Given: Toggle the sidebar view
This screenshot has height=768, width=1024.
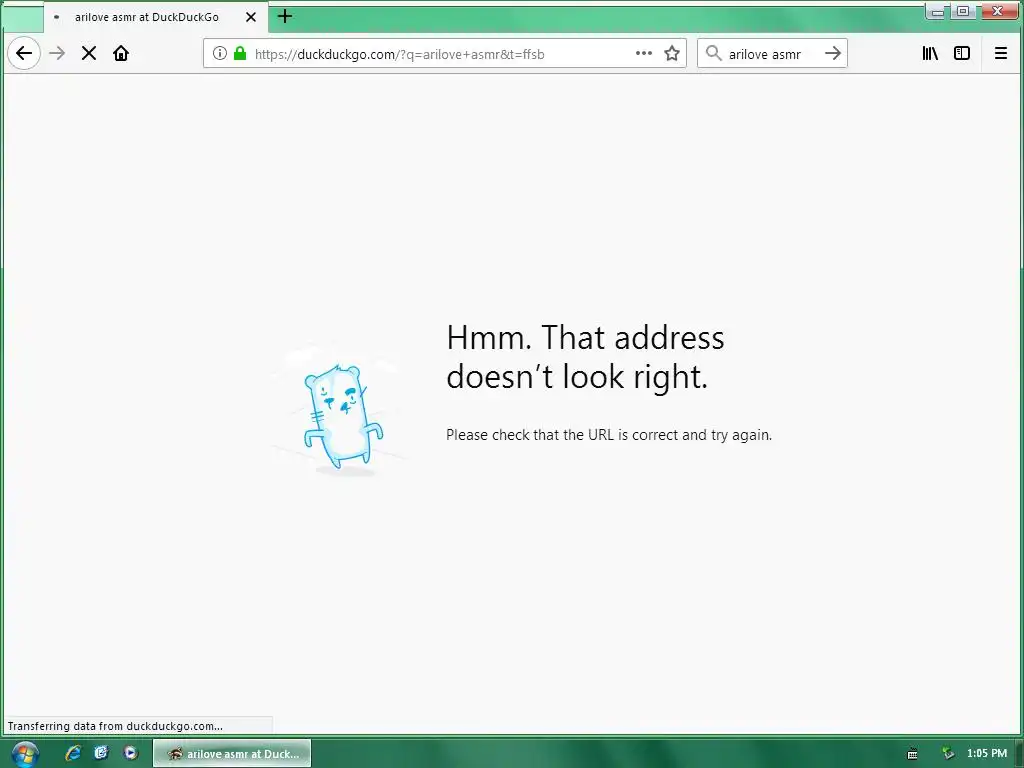Looking at the screenshot, I should click(962, 54).
